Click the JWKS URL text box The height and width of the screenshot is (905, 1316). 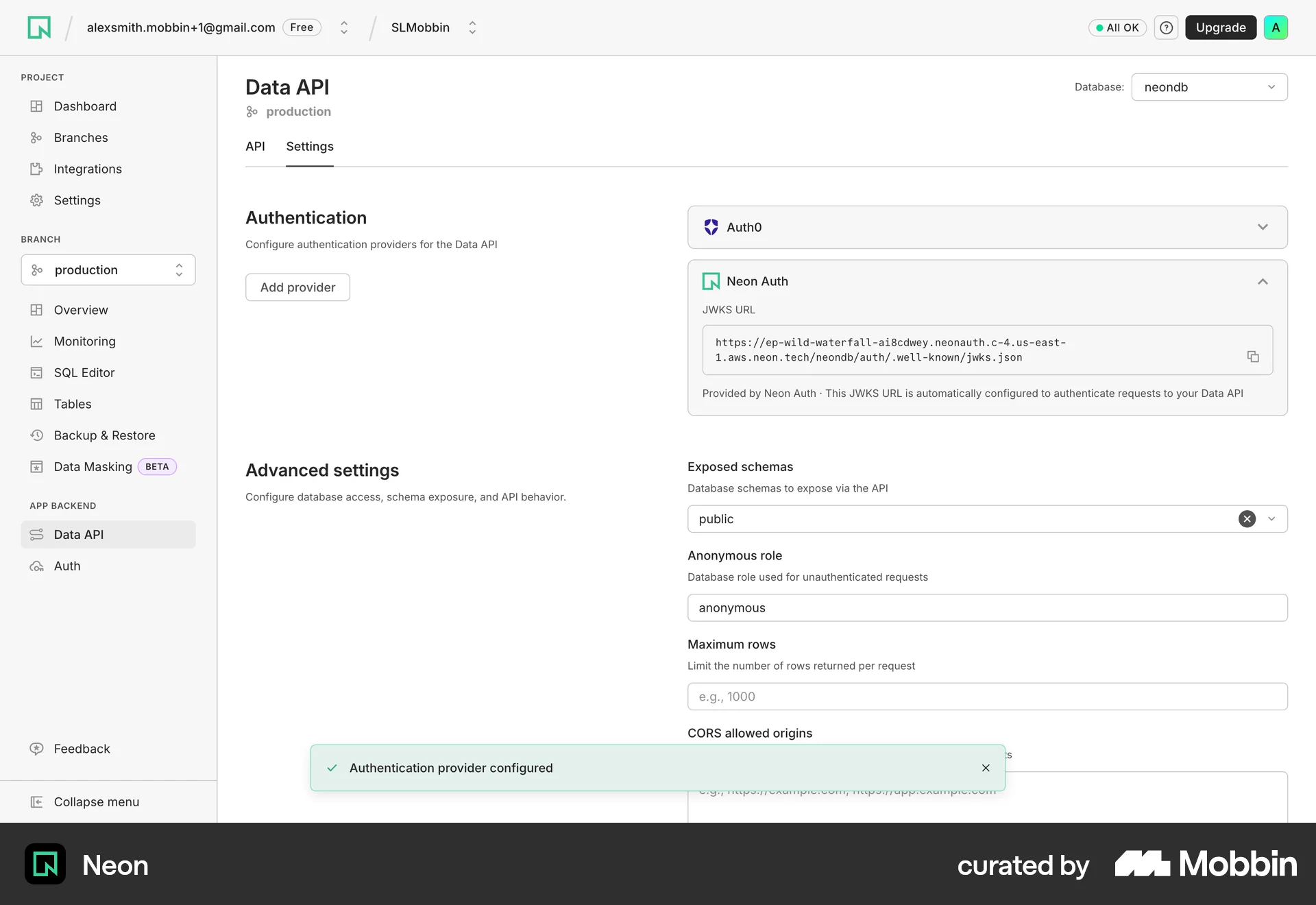987,350
